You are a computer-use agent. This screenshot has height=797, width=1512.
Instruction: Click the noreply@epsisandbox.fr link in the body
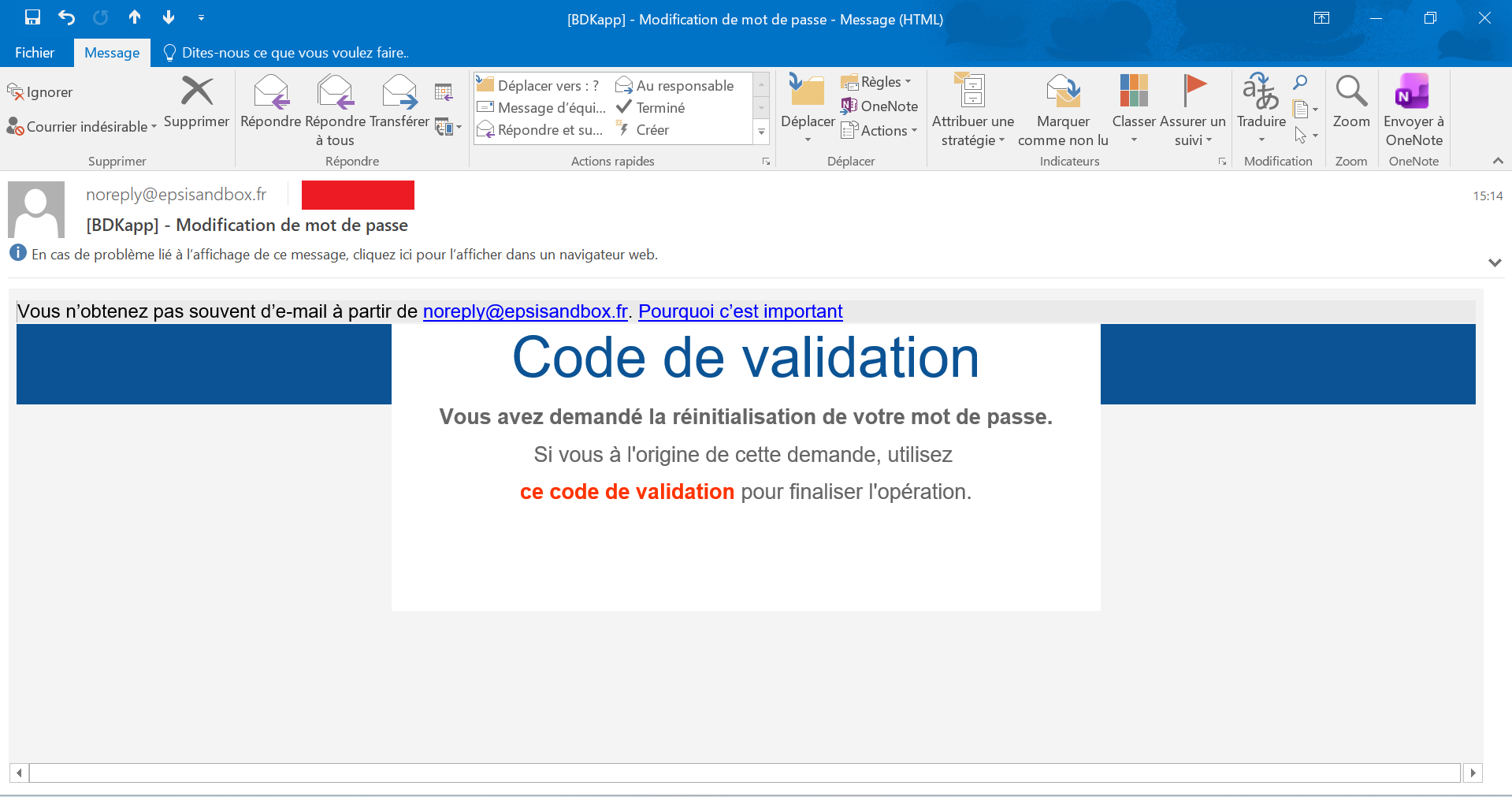[526, 311]
